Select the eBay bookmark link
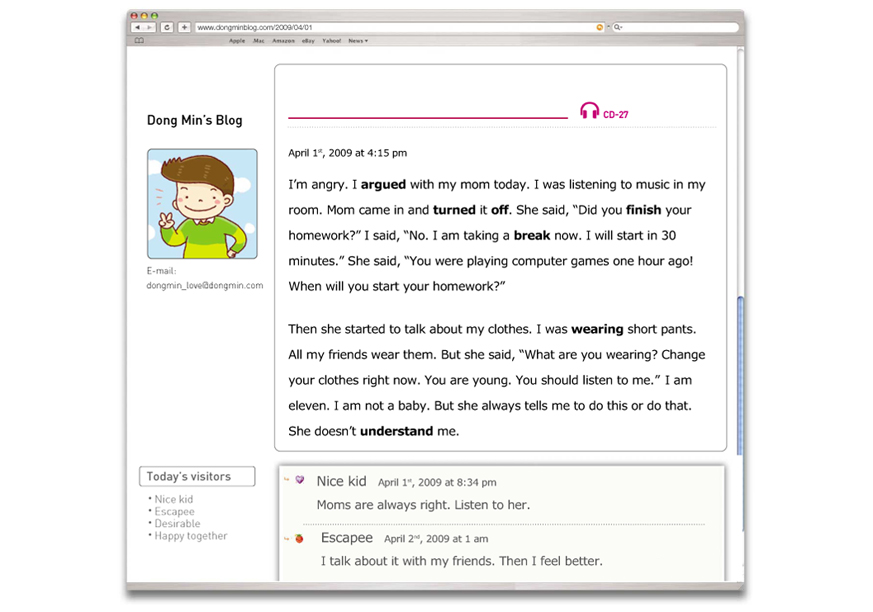 (x=308, y=41)
